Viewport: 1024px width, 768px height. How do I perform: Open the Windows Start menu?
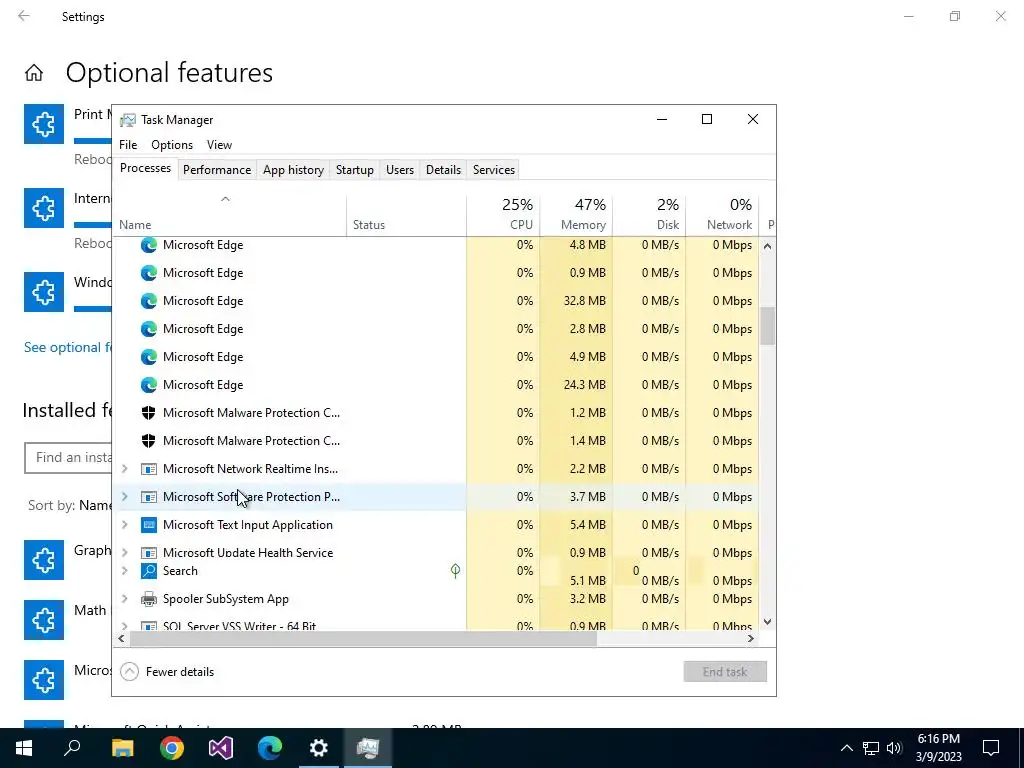pos(24,748)
